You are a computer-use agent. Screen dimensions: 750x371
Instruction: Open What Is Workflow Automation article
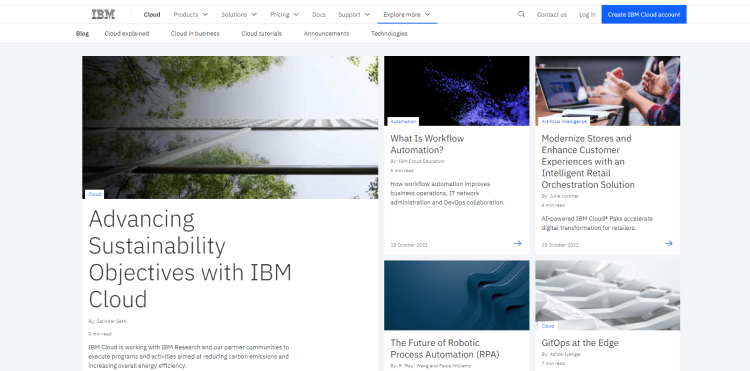point(427,144)
